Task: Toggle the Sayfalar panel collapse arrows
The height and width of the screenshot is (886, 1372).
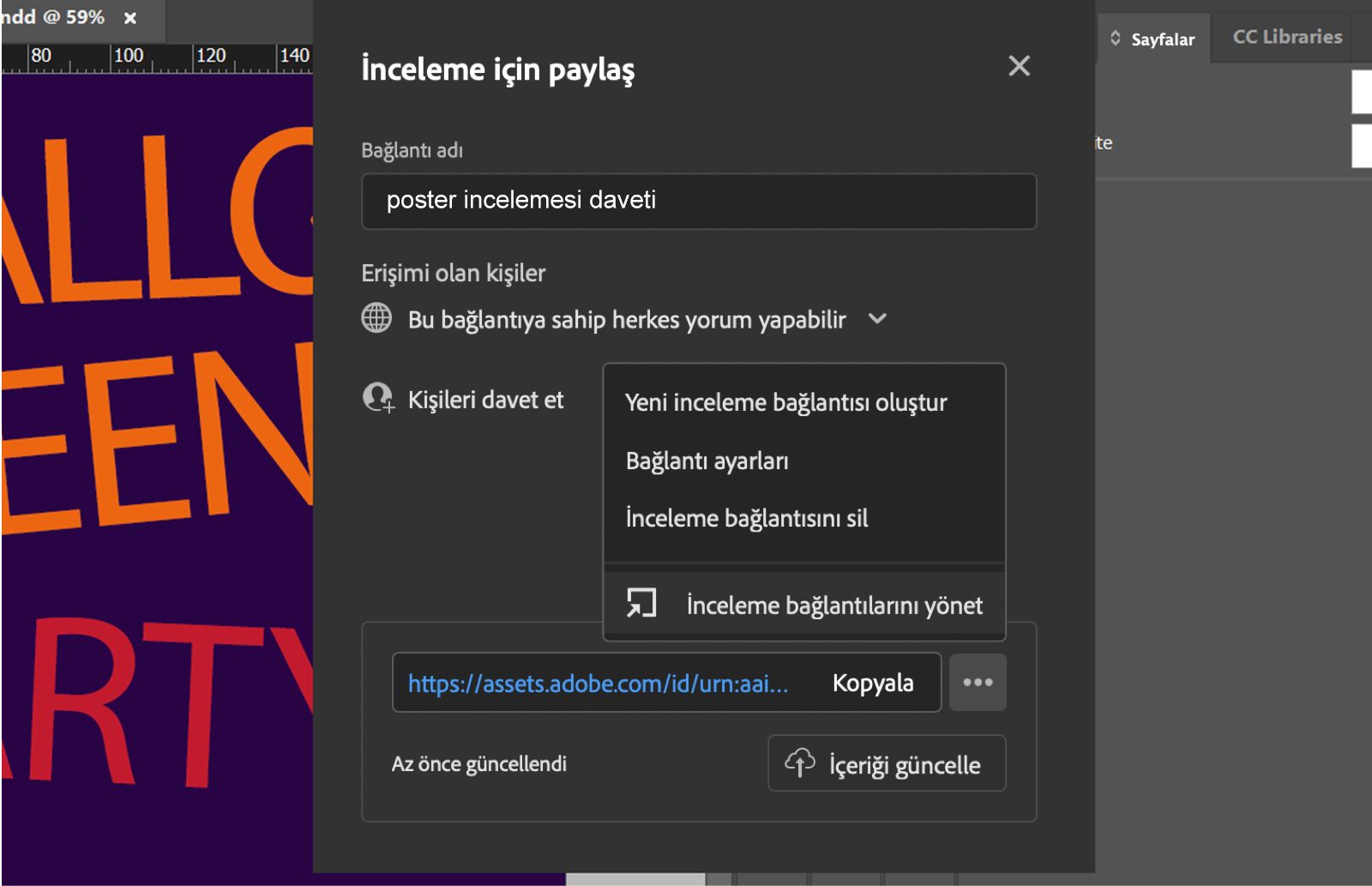Action: [x=1115, y=39]
